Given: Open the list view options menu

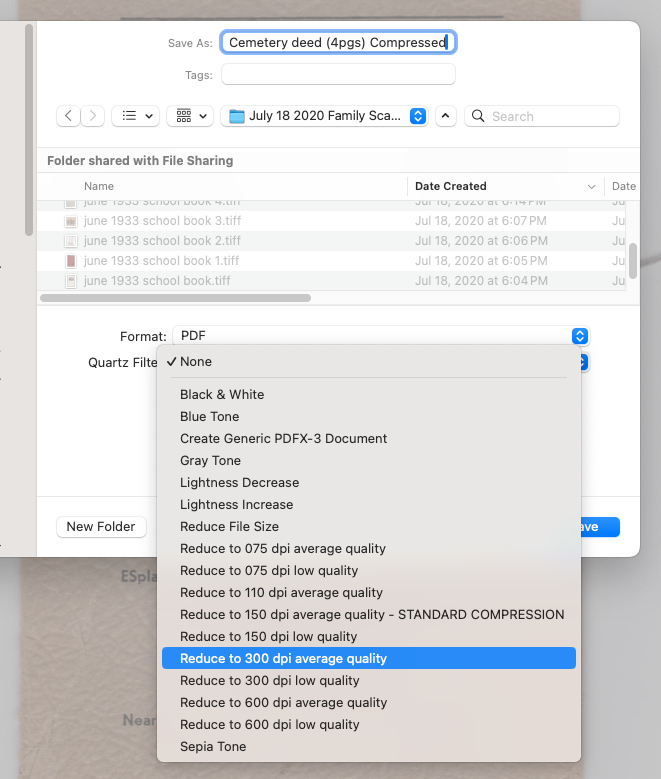Looking at the screenshot, I should tap(135, 116).
